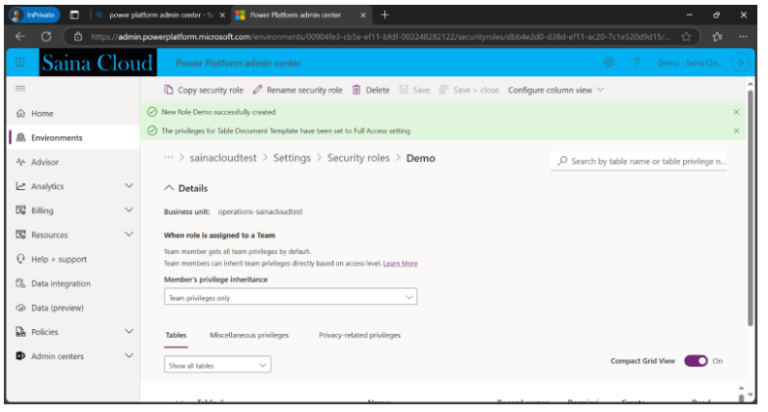The image size is (768, 412).
Task: Go to sainacloudtest breadcrumb
Action: pos(223,158)
